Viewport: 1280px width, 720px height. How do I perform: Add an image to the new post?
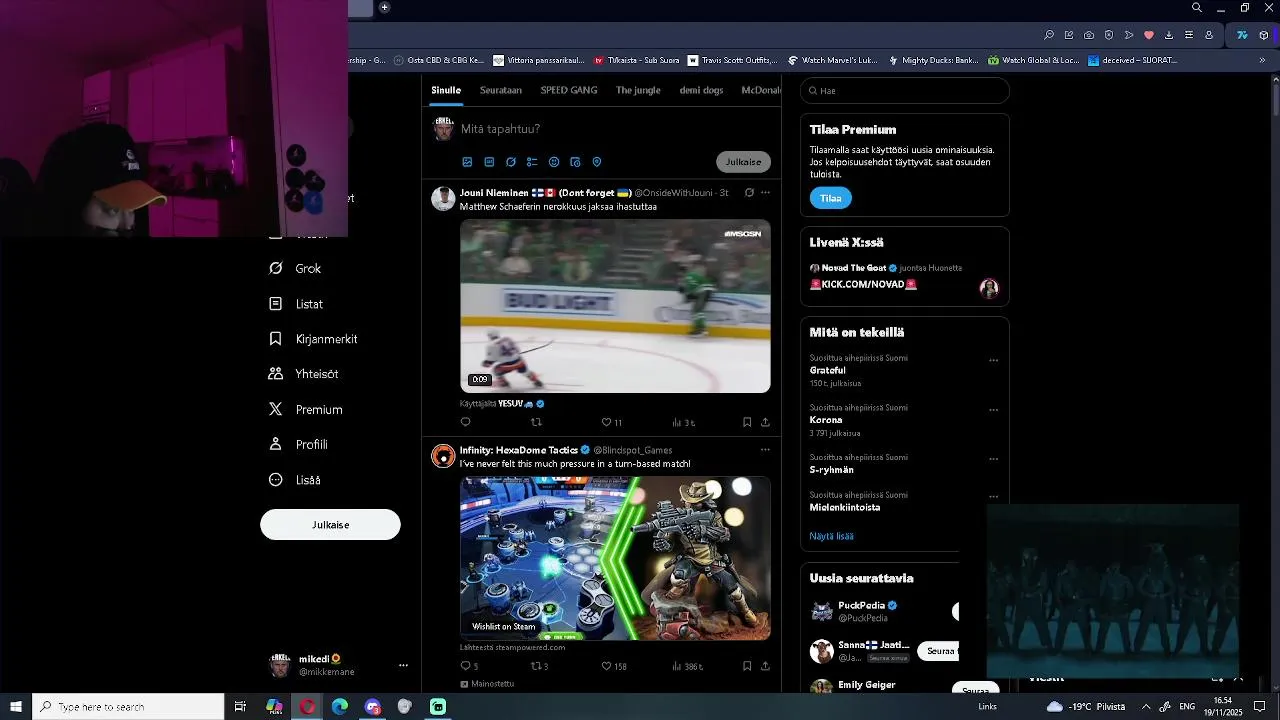(x=467, y=162)
